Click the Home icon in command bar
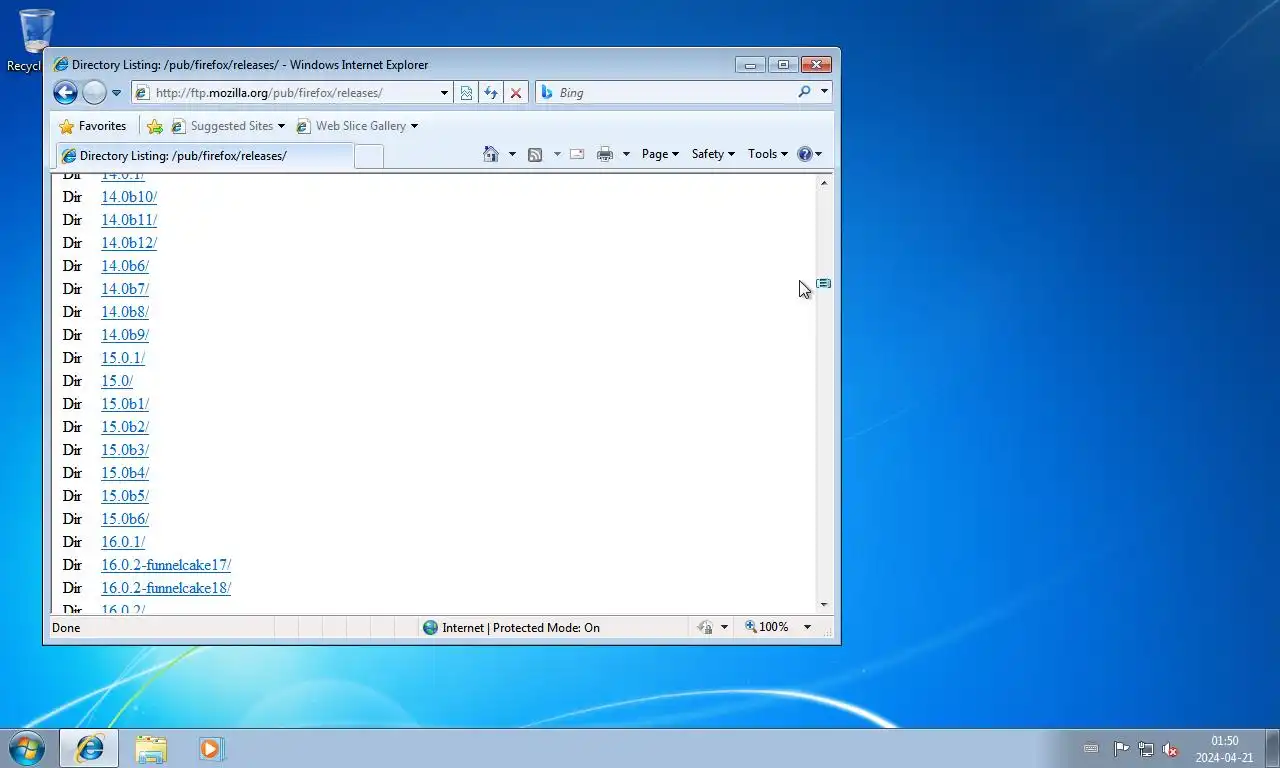 tap(491, 154)
